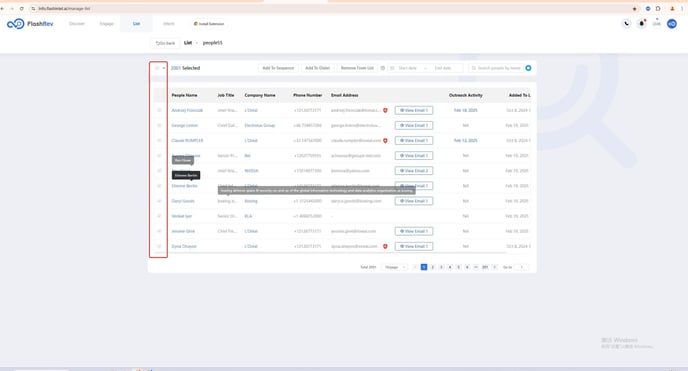Toggle checkbox for Venkat Iyer row
This screenshot has height=371, width=688.
(159, 216)
